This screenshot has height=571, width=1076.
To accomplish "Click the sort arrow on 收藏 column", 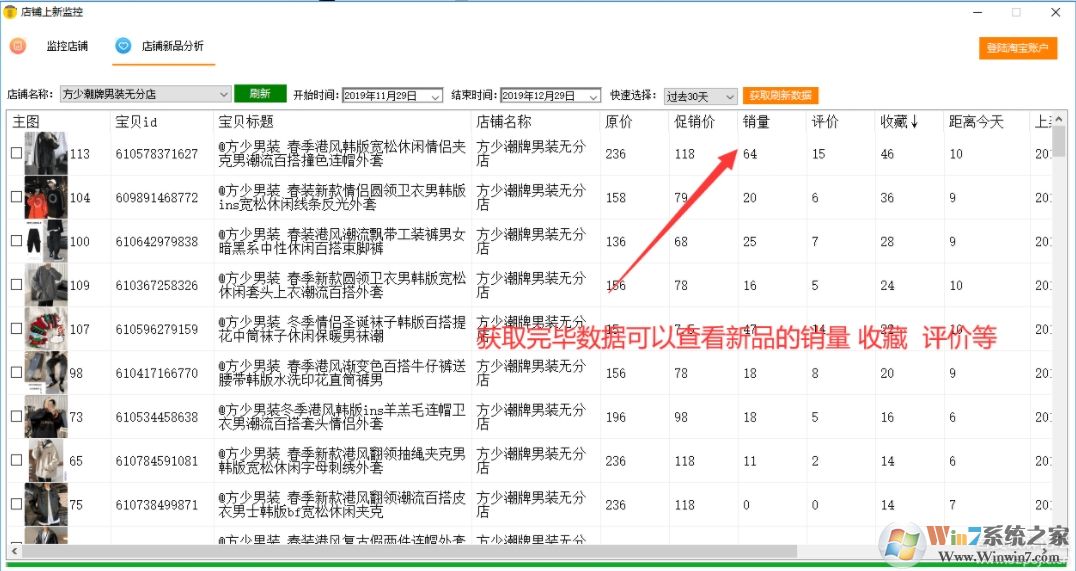I will (914, 122).
